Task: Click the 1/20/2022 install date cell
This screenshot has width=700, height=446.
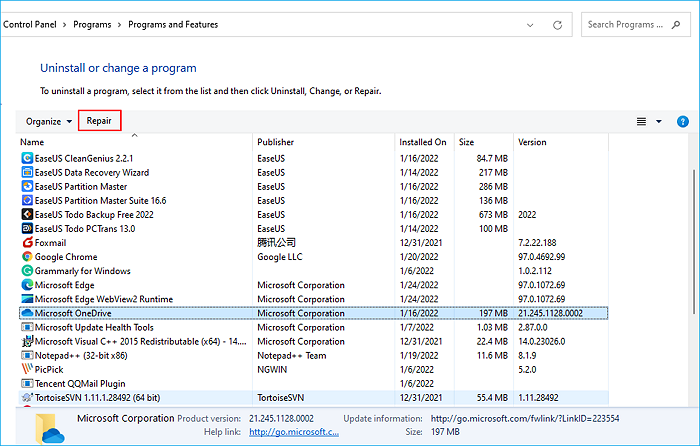Action: coord(419,257)
